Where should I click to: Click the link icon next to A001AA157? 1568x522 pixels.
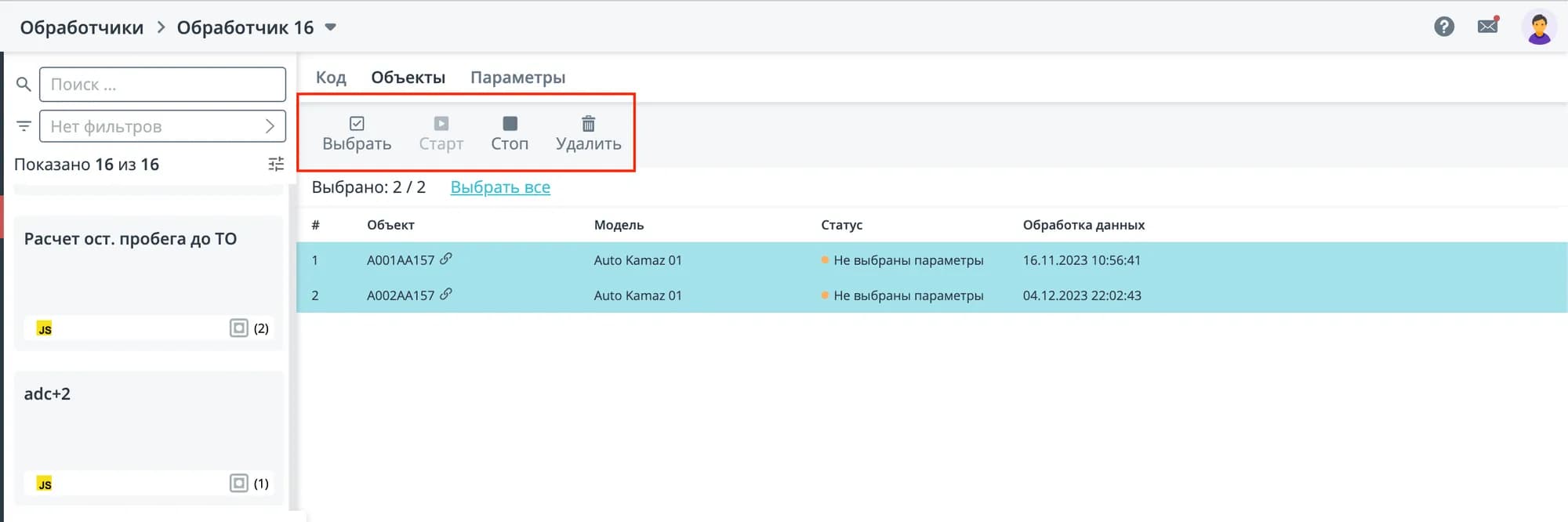click(446, 259)
